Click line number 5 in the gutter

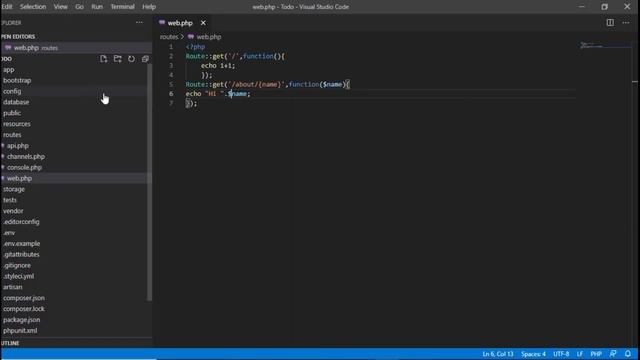171,84
